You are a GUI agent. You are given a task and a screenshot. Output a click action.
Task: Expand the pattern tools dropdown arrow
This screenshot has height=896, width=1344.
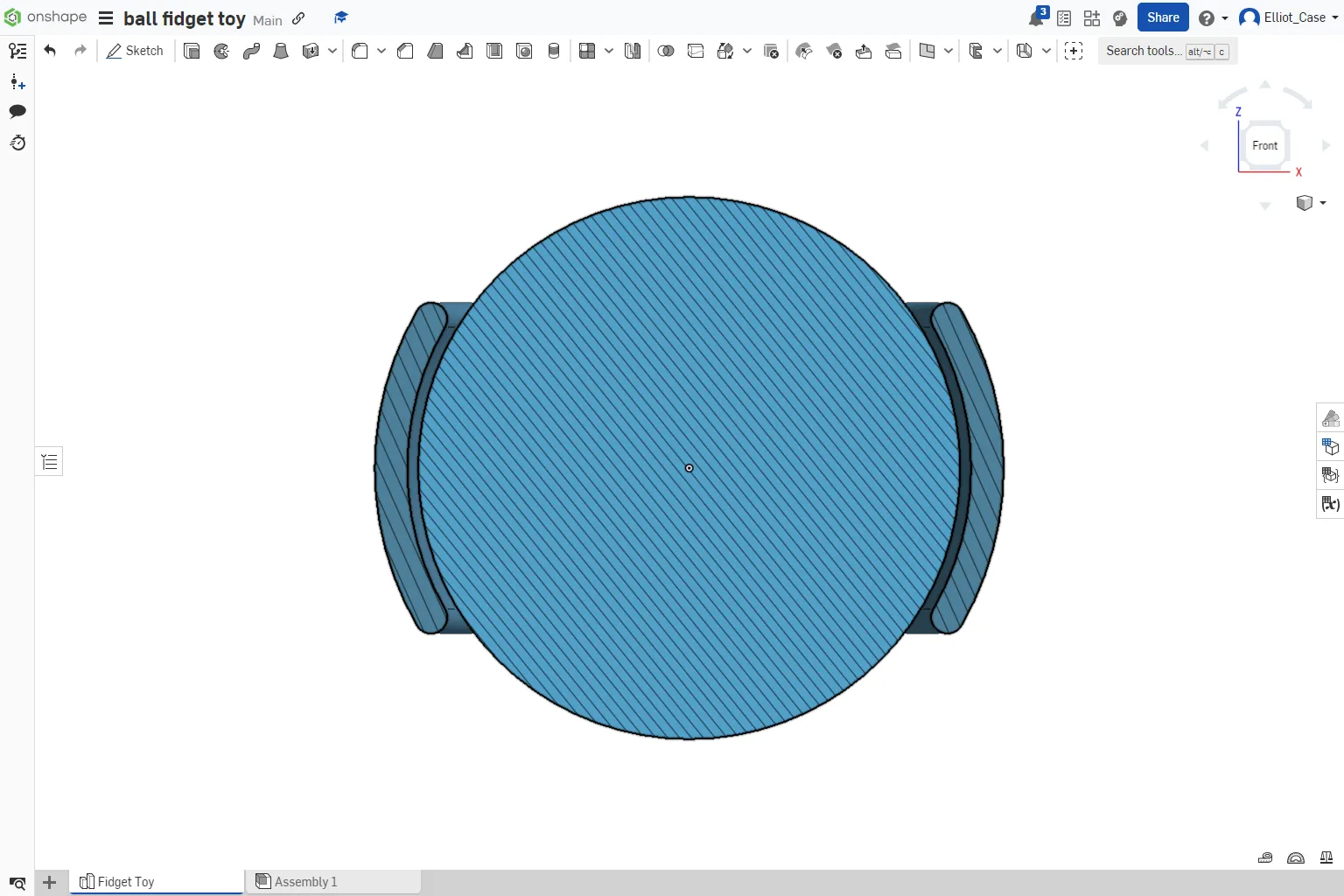(x=609, y=51)
